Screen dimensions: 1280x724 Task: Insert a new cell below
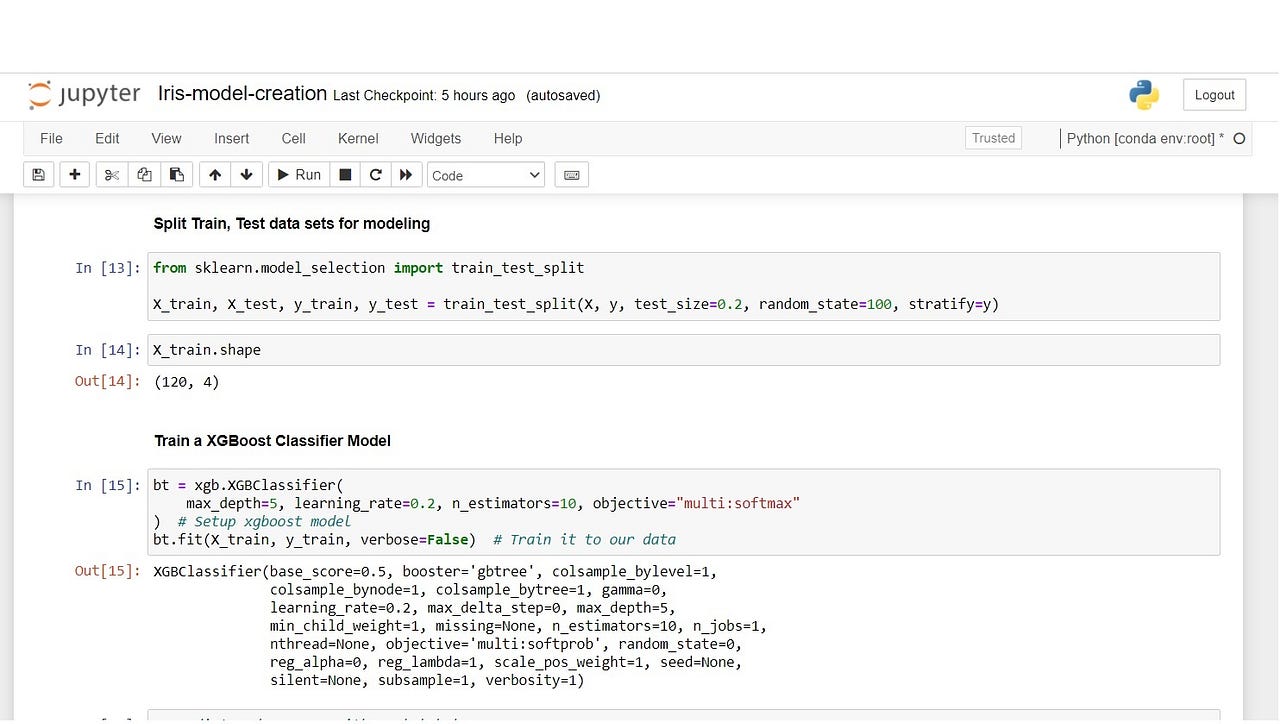click(x=74, y=174)
